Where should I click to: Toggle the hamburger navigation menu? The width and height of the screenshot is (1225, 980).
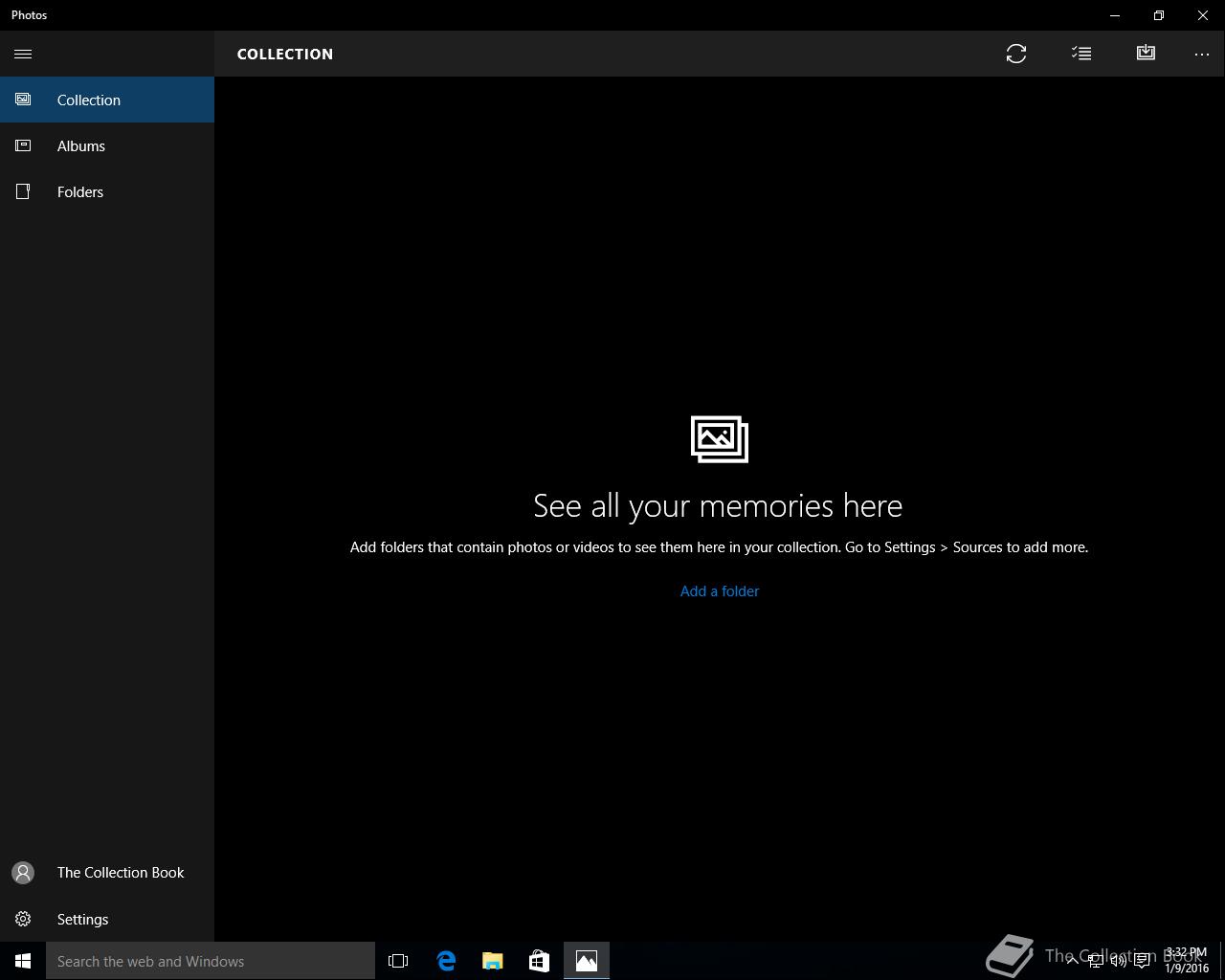tap(23, 54)
